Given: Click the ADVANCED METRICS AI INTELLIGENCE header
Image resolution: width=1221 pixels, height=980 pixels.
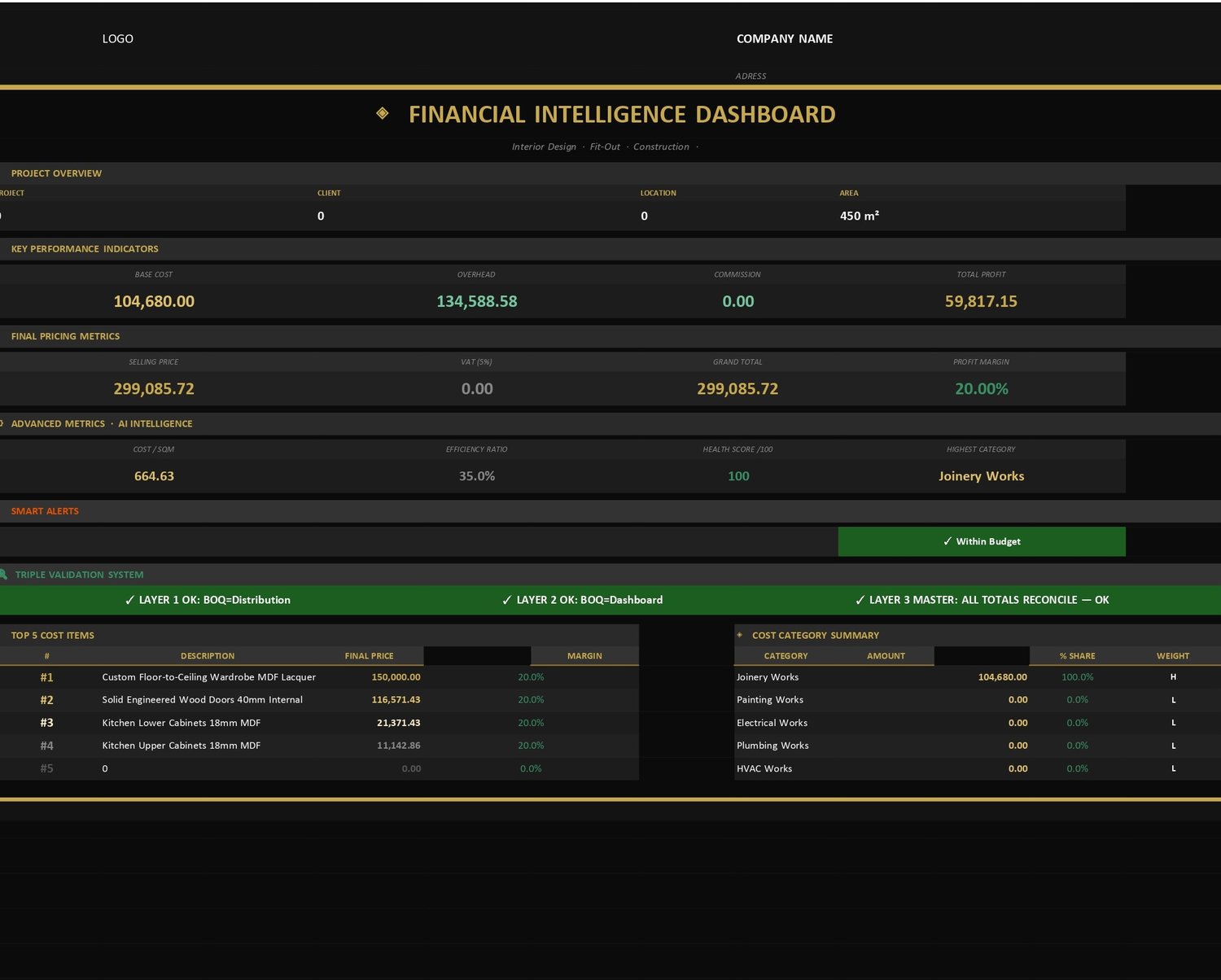Looking at the screenshot, I should (x=102, y=424).
